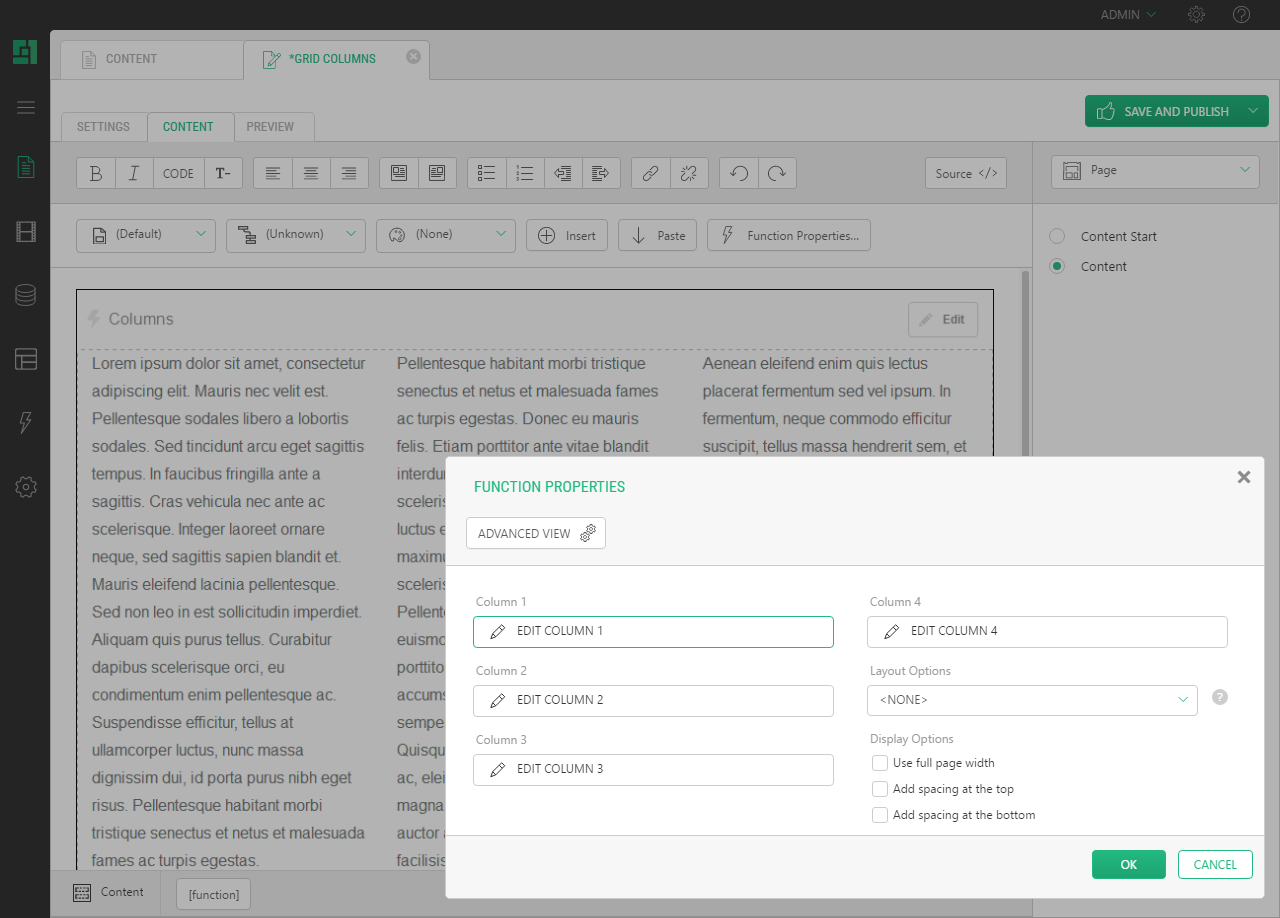Click the Edit Column 2 button
Image resolution: width=1280 pixels, height=918 pixels.
click(x=653, y=700)
